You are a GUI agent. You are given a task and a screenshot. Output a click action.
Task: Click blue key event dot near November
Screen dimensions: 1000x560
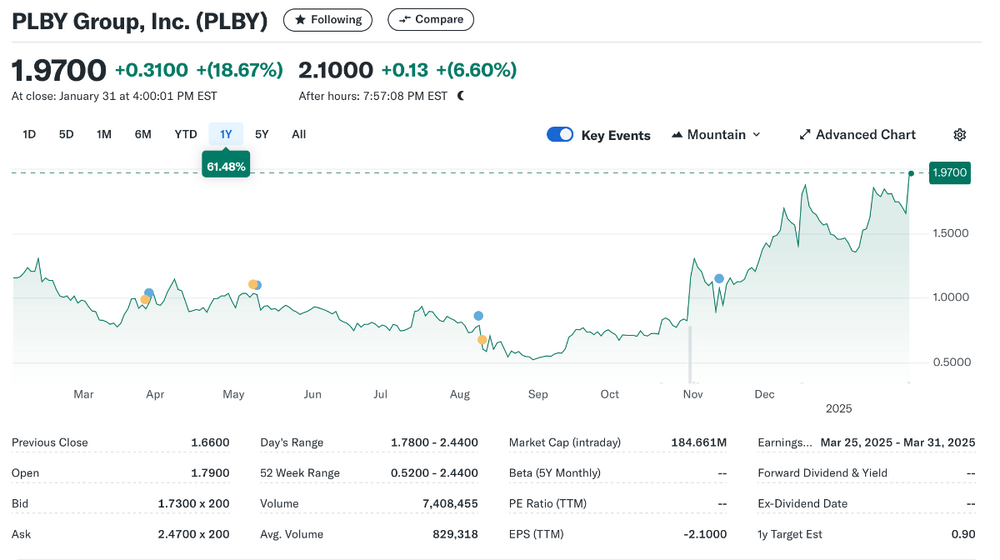719,279
